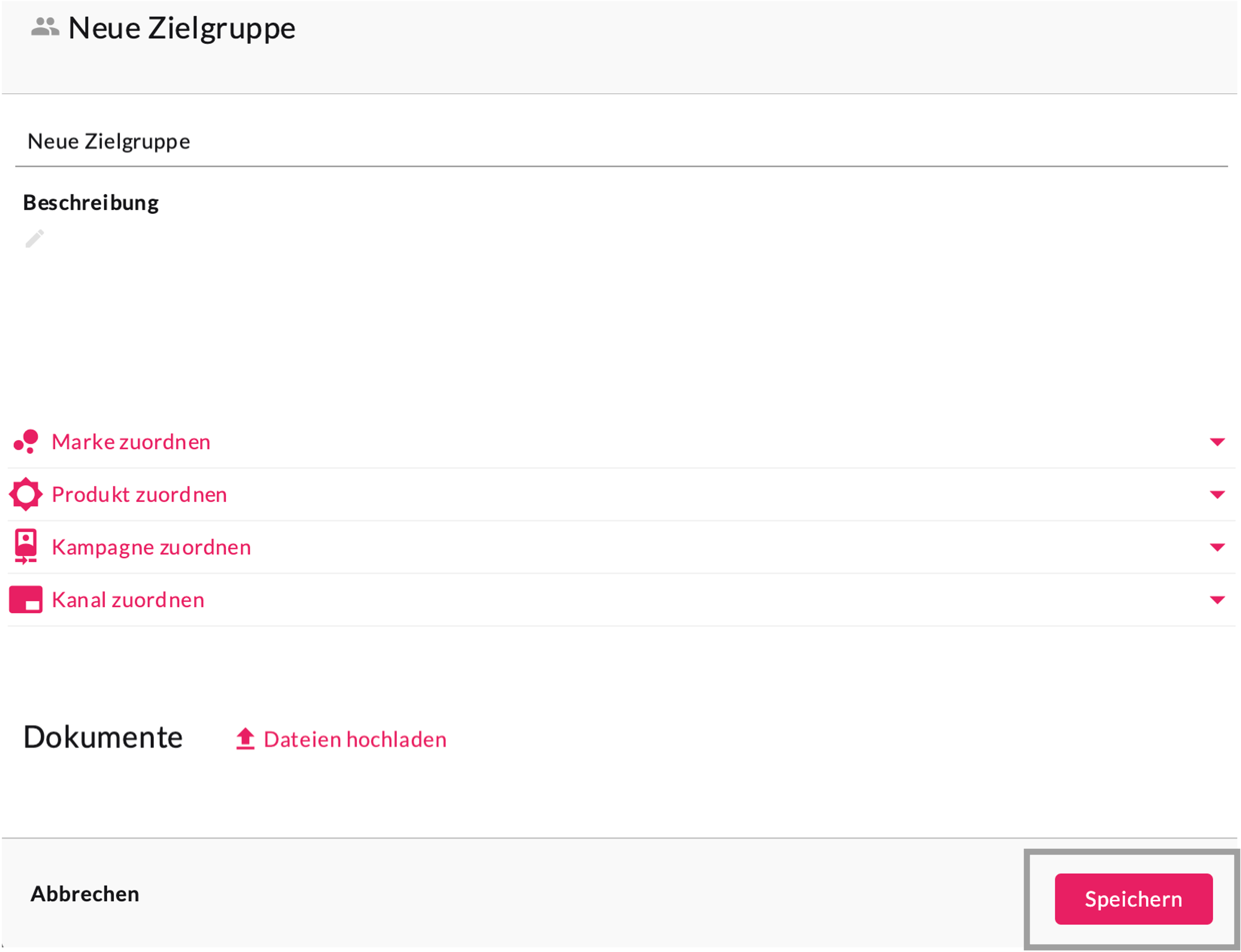Screen dimensions: 1241x952
Task: Click the people group icon in header
Action: pyautogui.click(x=45, y=27)
